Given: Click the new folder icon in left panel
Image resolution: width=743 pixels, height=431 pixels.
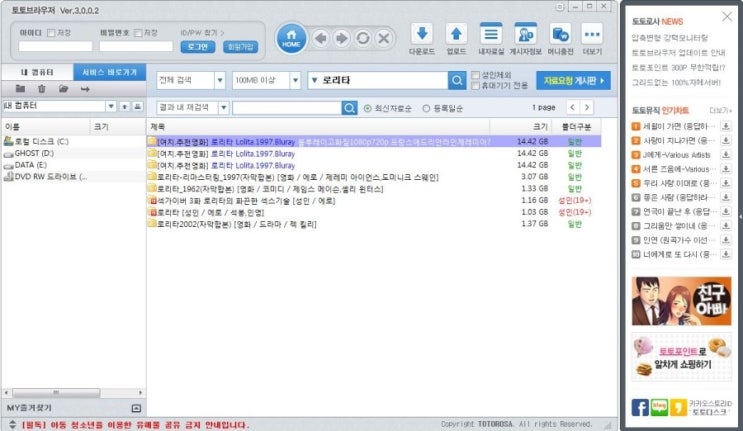Looking at the screenshot, I should (20, 89).
